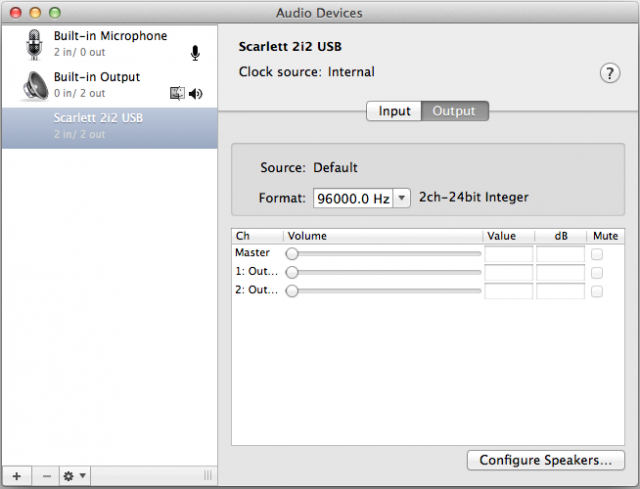
Task: Click the Mute column header
Action: (x=606, y=236)
